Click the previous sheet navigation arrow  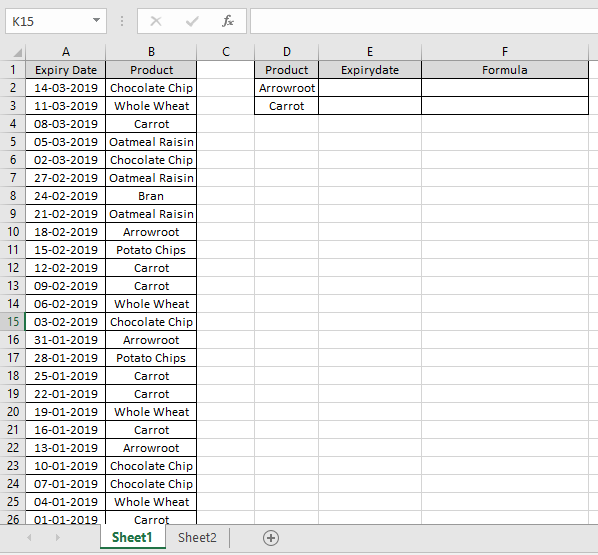(29, 538)
